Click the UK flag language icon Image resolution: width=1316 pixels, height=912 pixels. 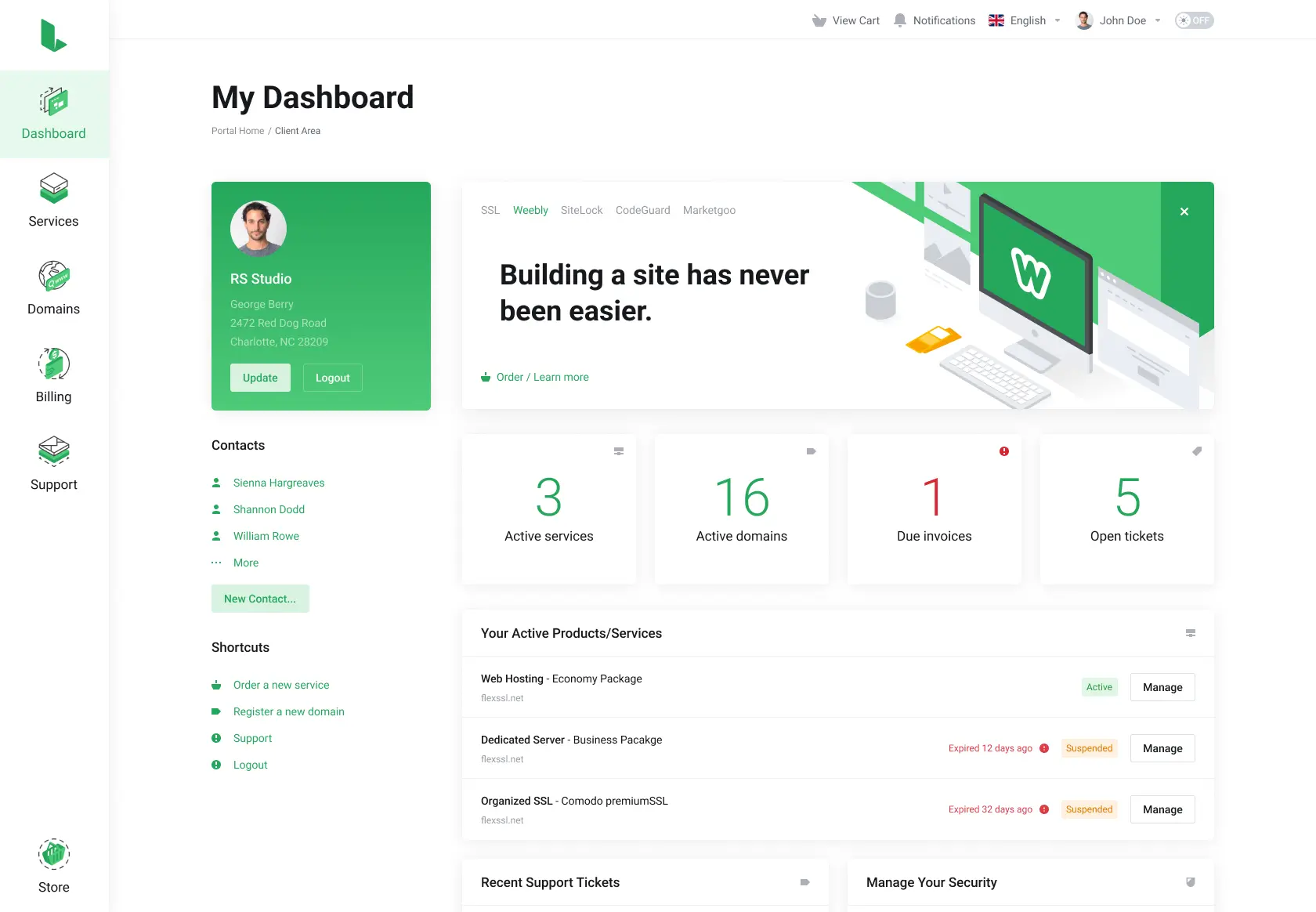coord(996,20)
